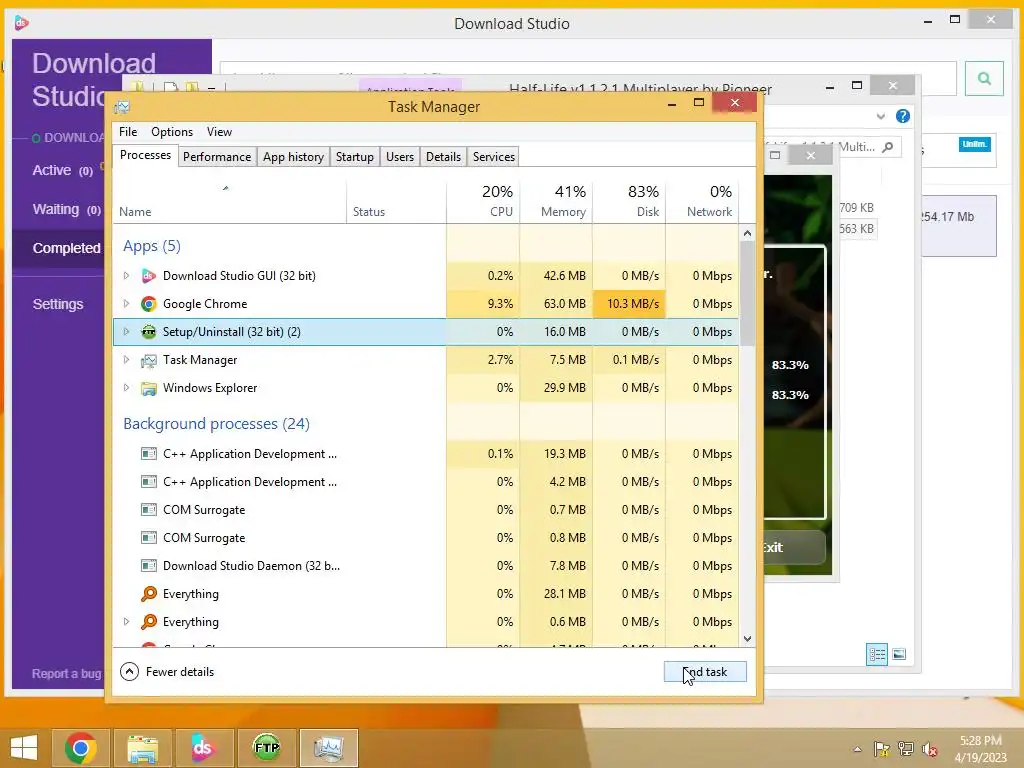Switch to the Details tab

pyautogui.click(x=443, y=157)
